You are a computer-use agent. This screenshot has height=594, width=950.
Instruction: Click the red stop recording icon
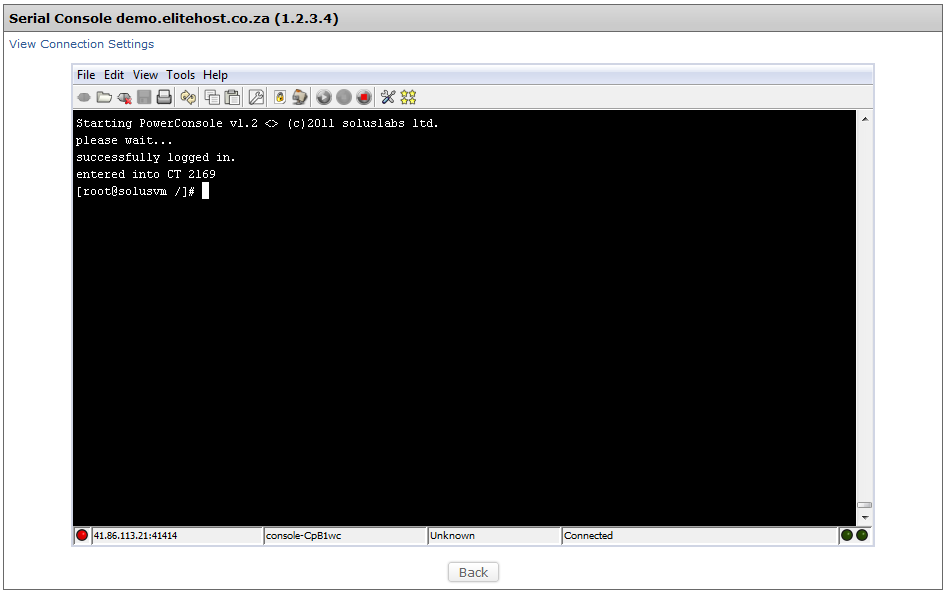[364, 97]
